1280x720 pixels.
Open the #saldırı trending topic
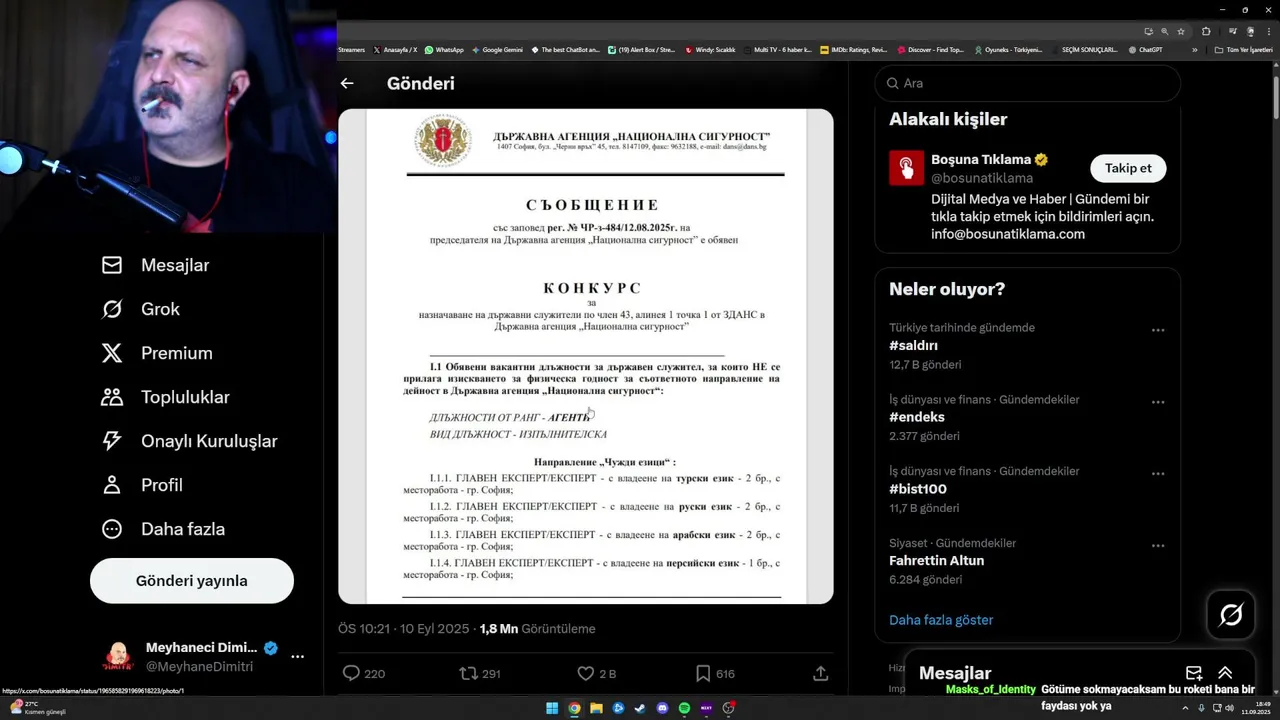click(913, 346)
